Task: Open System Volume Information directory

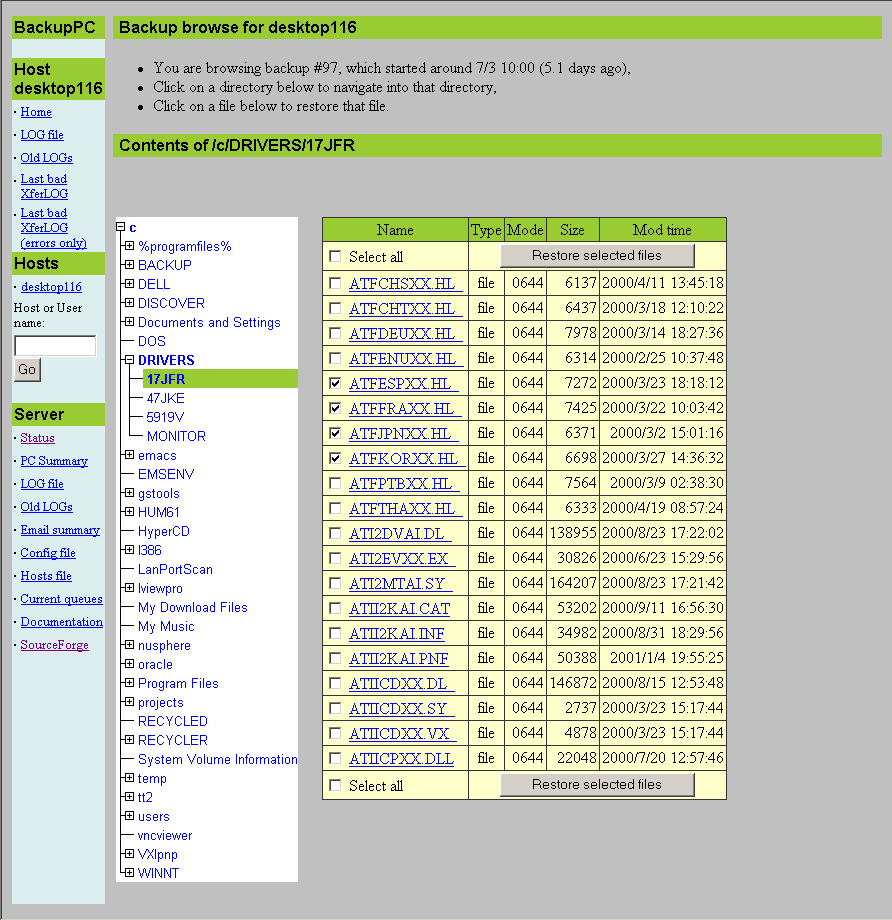Action: pyautogui.click(x=217, y=760)
